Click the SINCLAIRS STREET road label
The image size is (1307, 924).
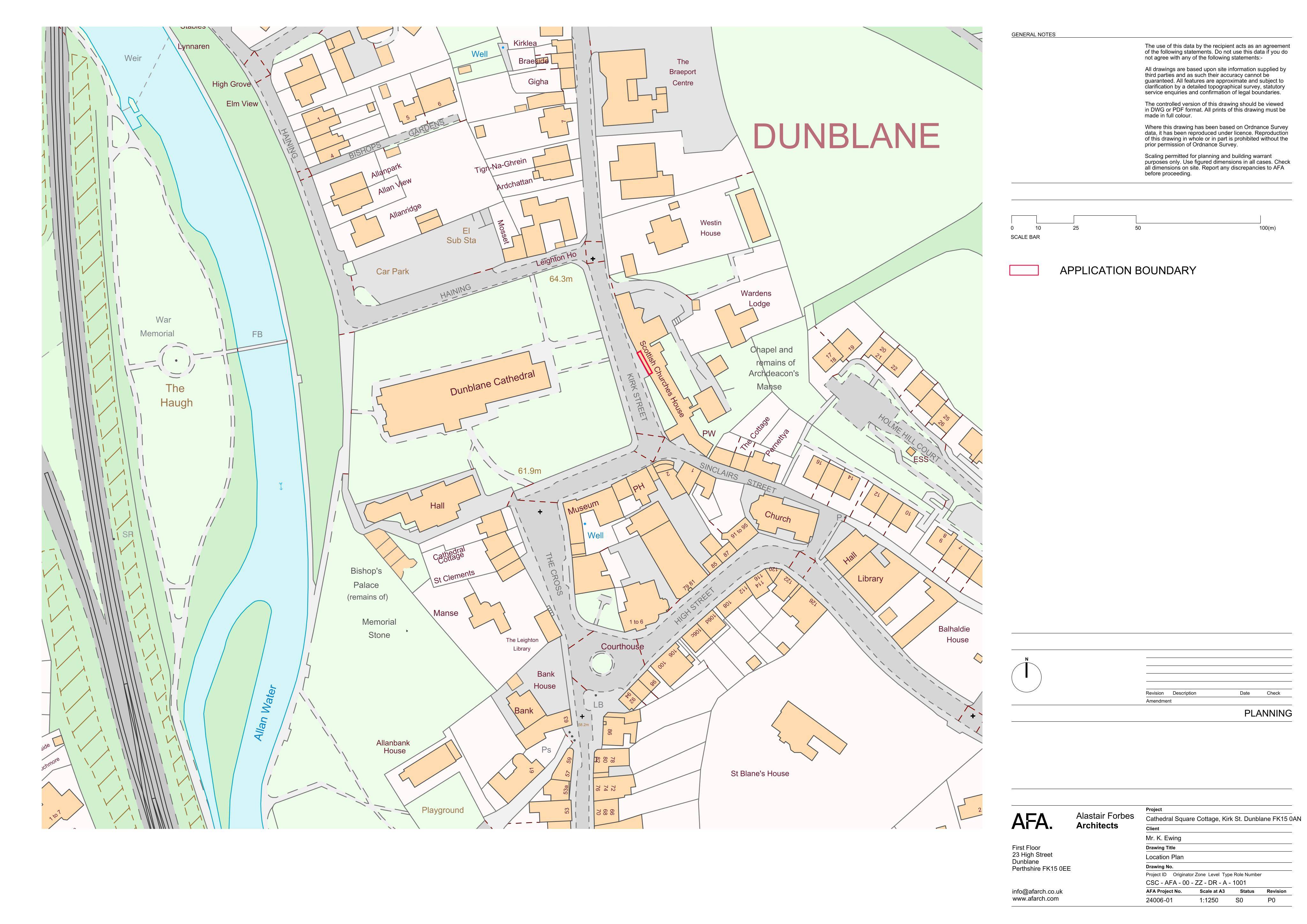(738, 478)
